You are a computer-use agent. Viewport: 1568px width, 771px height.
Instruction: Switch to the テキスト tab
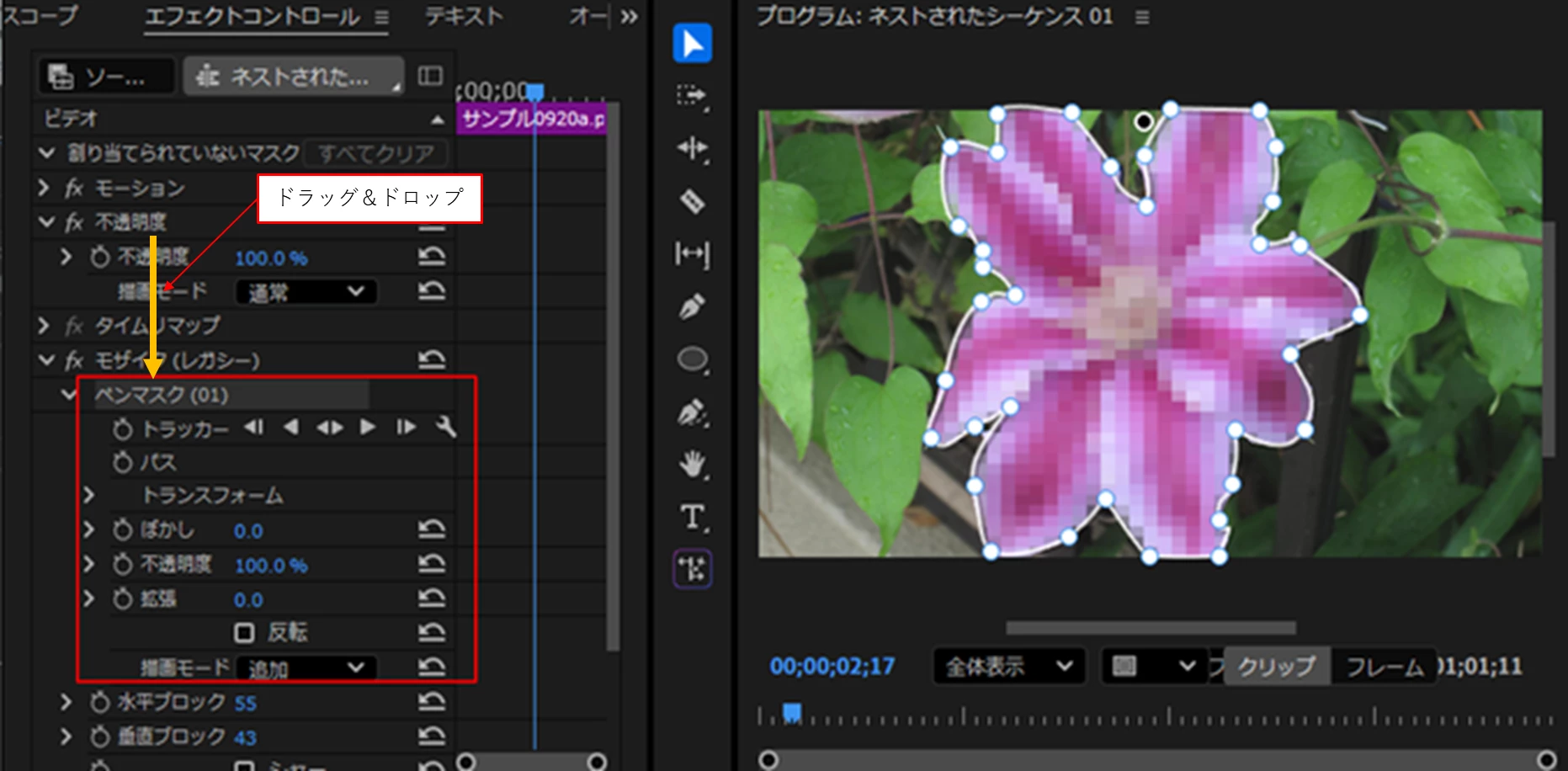pyautogui.click(x=464, y=16)
